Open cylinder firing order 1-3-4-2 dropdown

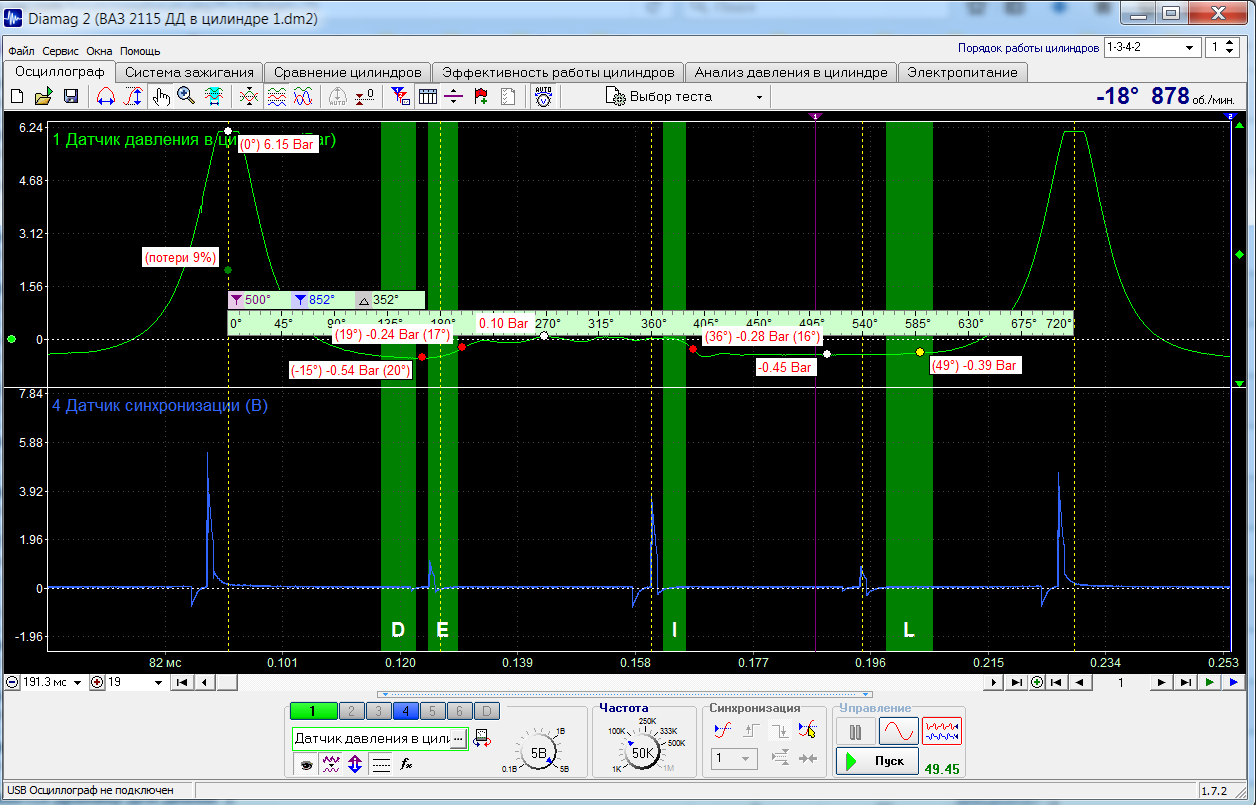[1151, 48]
